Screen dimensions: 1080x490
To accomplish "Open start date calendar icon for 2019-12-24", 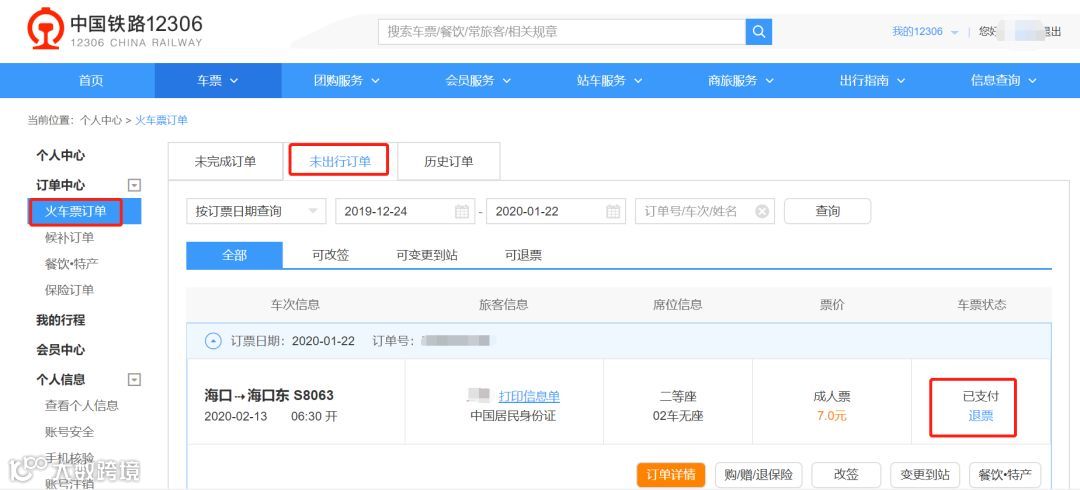I will point(461,212).
